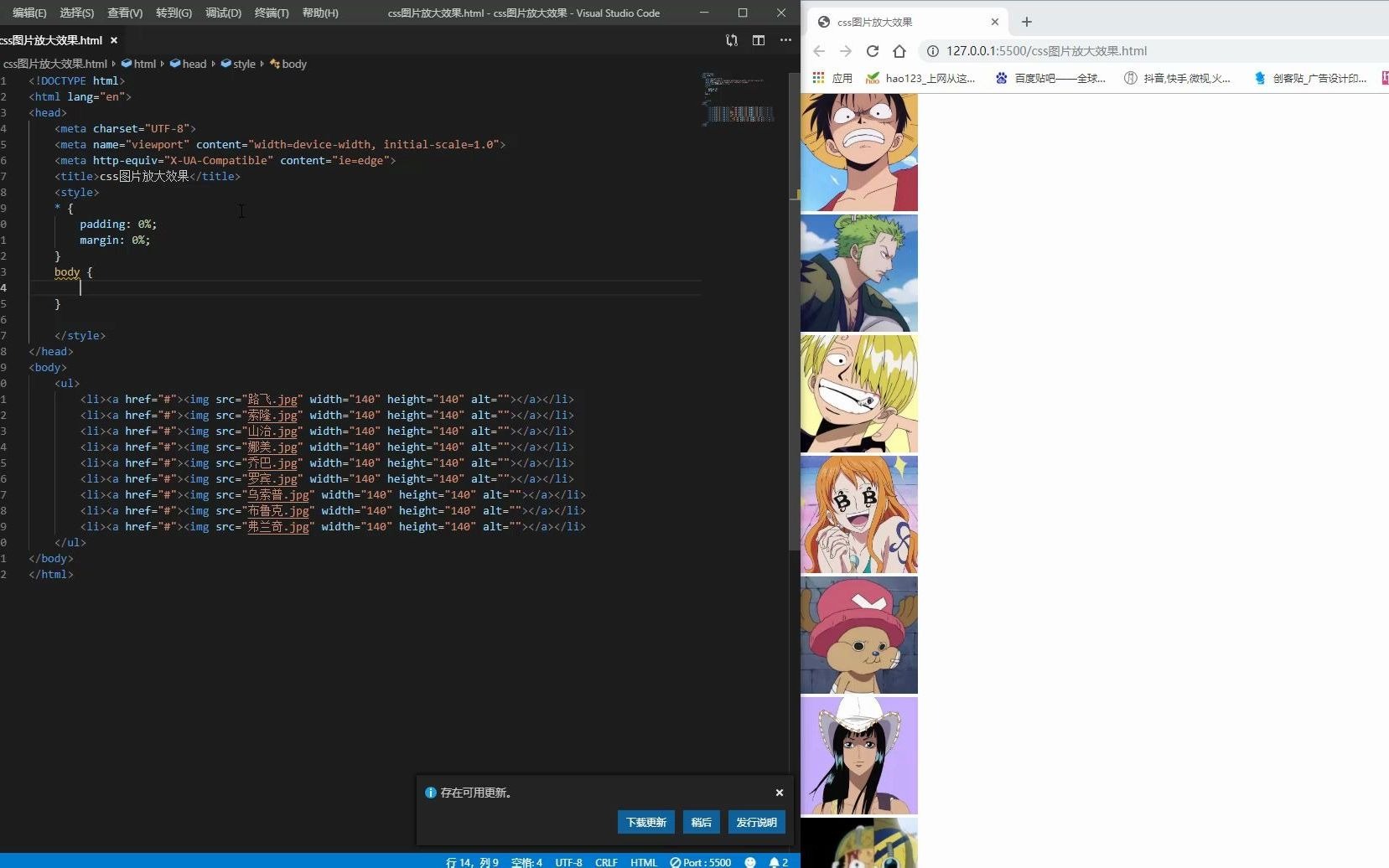Click the minimap overview in code editor
1389x868 pixels.
738,101
